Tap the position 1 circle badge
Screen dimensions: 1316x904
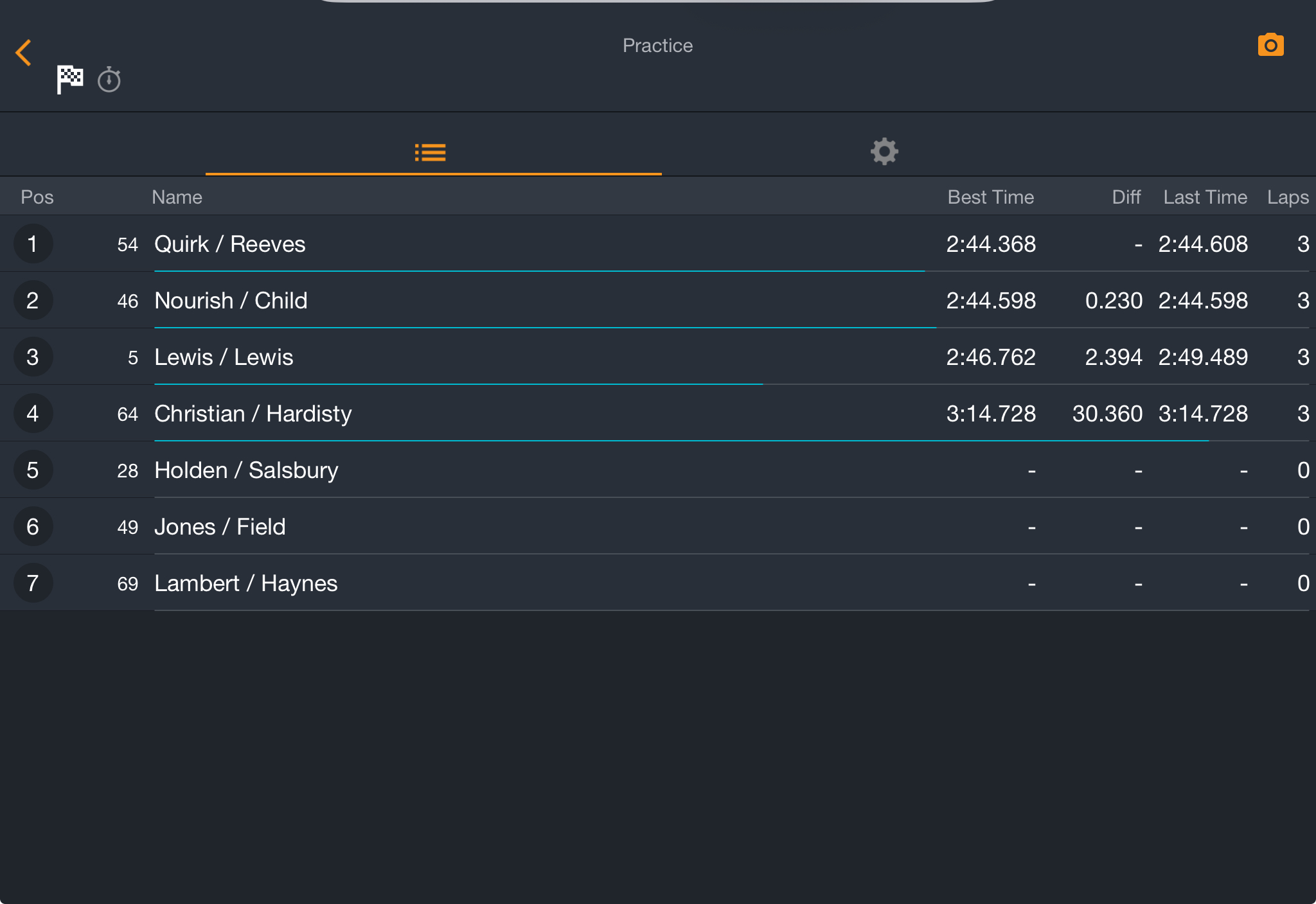pos(33,244)
